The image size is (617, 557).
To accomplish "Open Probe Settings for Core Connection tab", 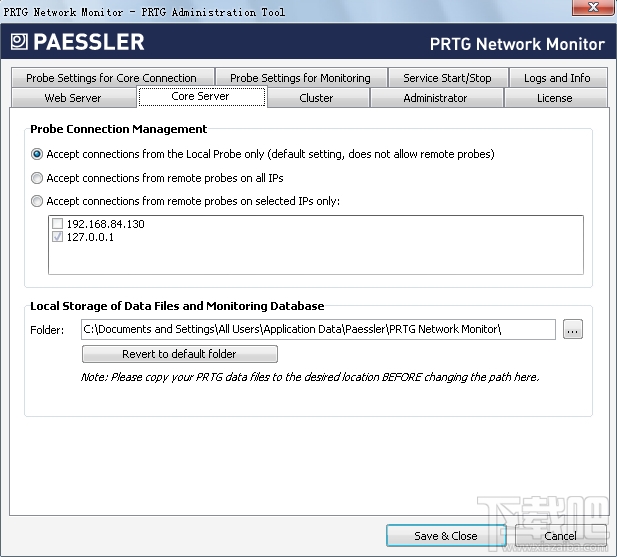I will [x=113, y=78].
